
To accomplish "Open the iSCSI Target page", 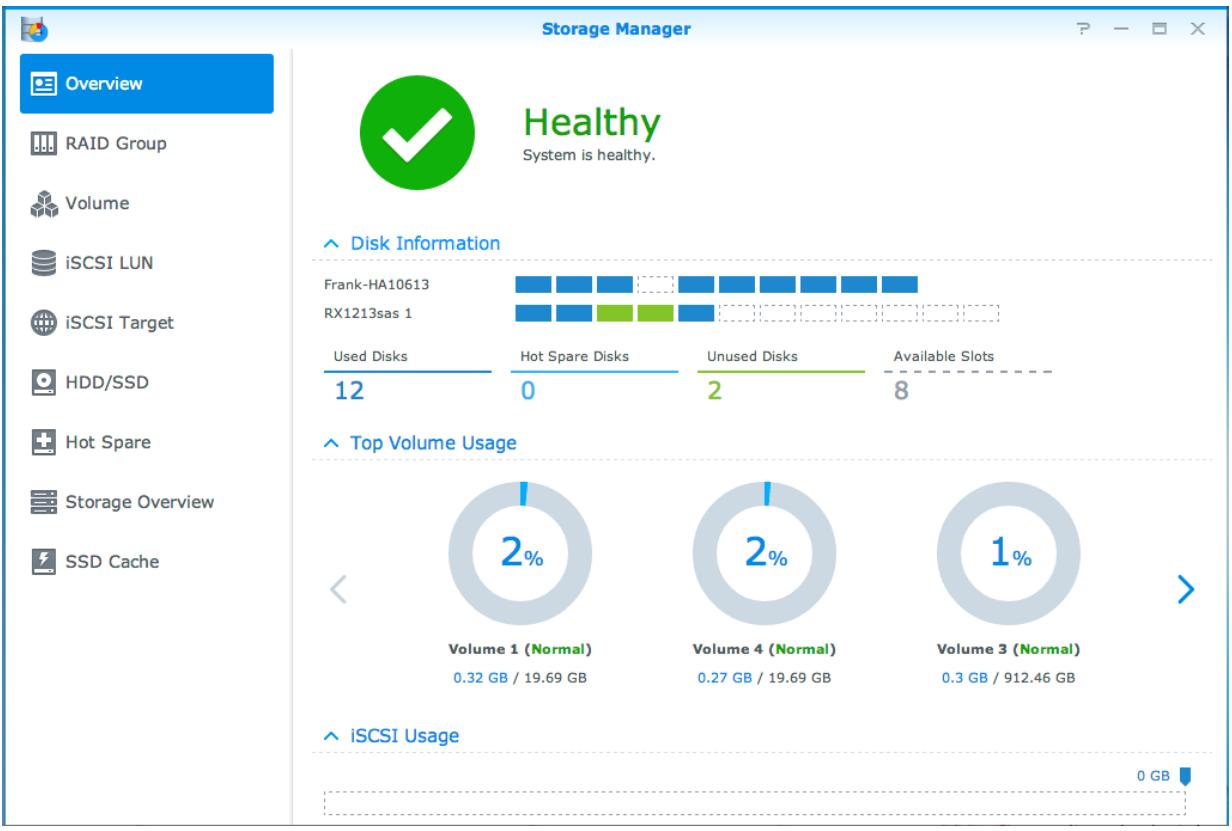I will 147,323.
